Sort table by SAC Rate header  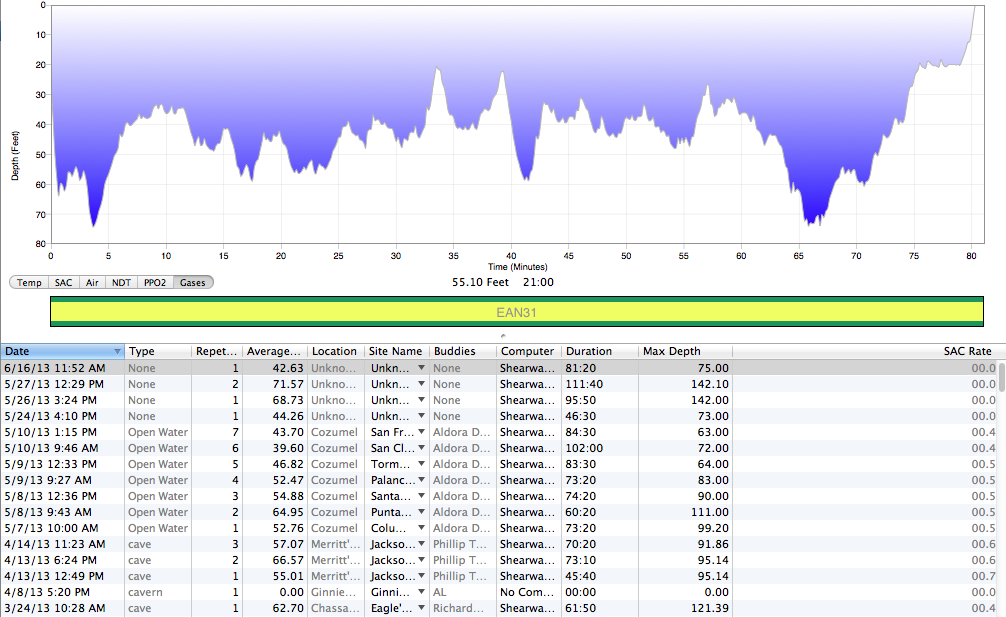coord(966,352)
